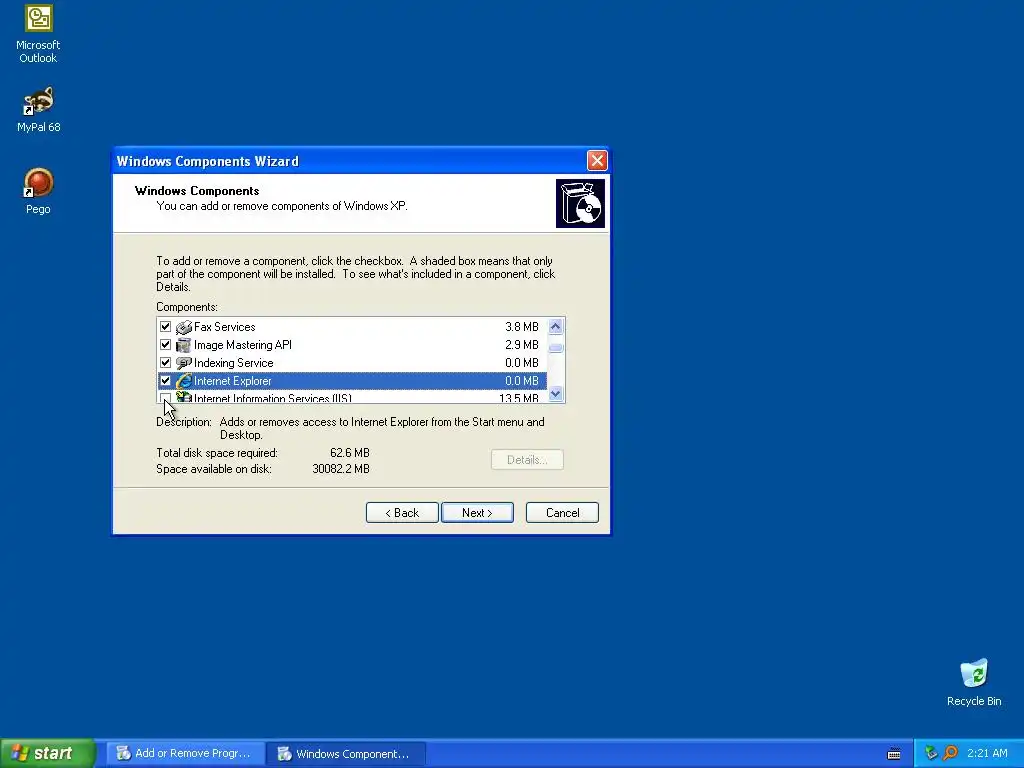The width and height of the screenshot is (1024, 768).
Task: Click the magnifier tray icon
Action: [950, 753]
